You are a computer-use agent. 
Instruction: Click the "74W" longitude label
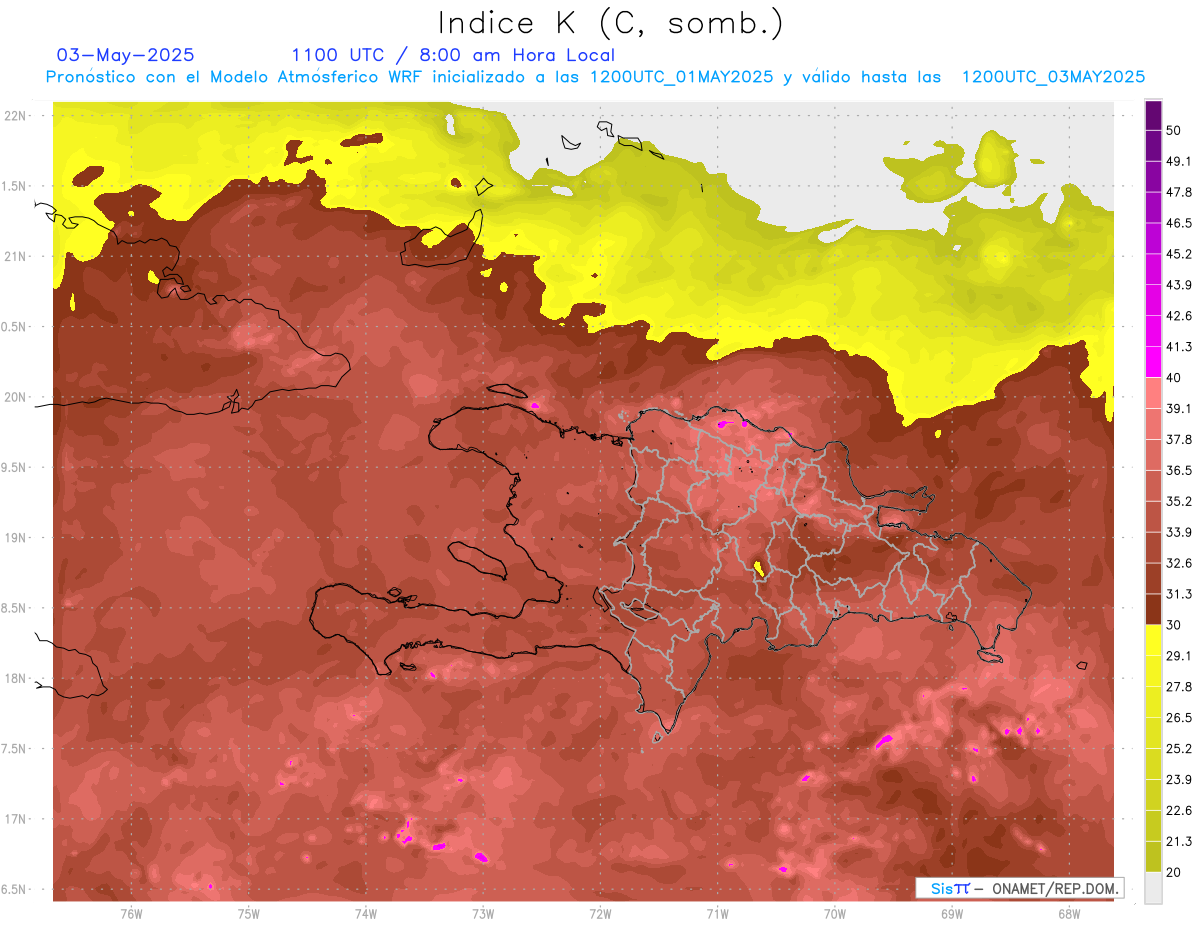(x=366, y=914)
